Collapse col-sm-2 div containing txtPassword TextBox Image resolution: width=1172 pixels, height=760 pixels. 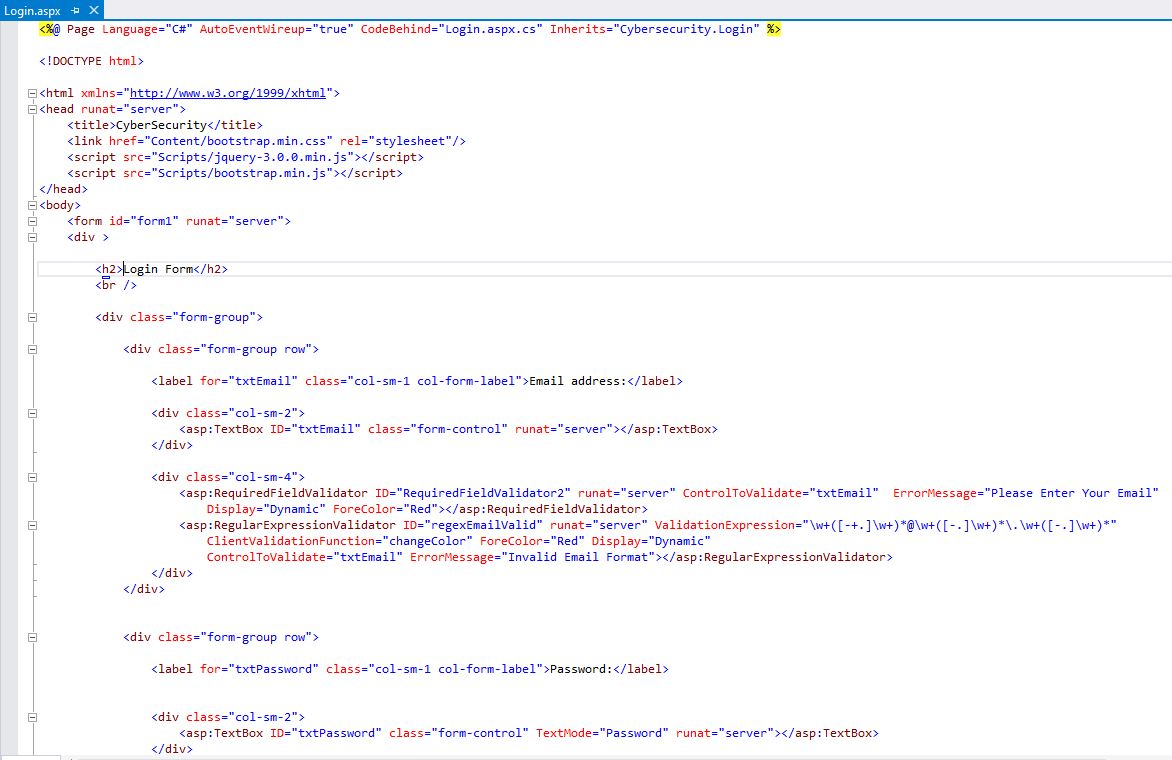pyautogui.click(x=32, y=717)
